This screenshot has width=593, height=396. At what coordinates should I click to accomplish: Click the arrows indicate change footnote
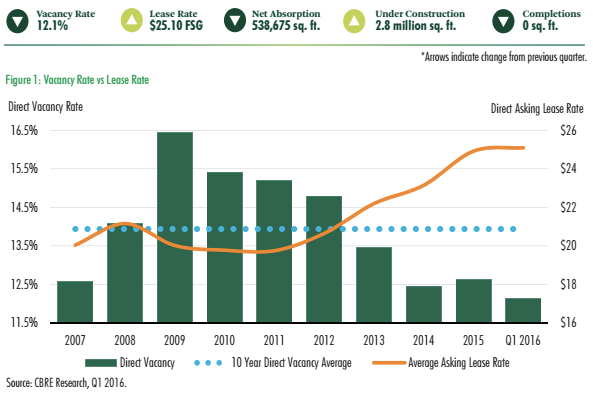coord(504,57)
